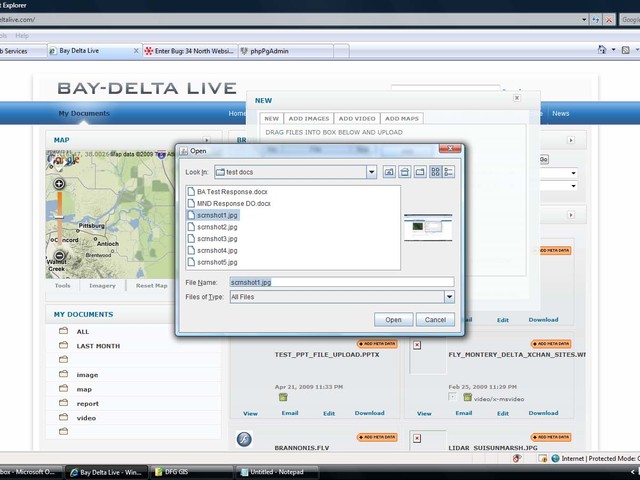Open LAST MONTH folder
Screen dimensions: 640x480
tap(98, 346)
